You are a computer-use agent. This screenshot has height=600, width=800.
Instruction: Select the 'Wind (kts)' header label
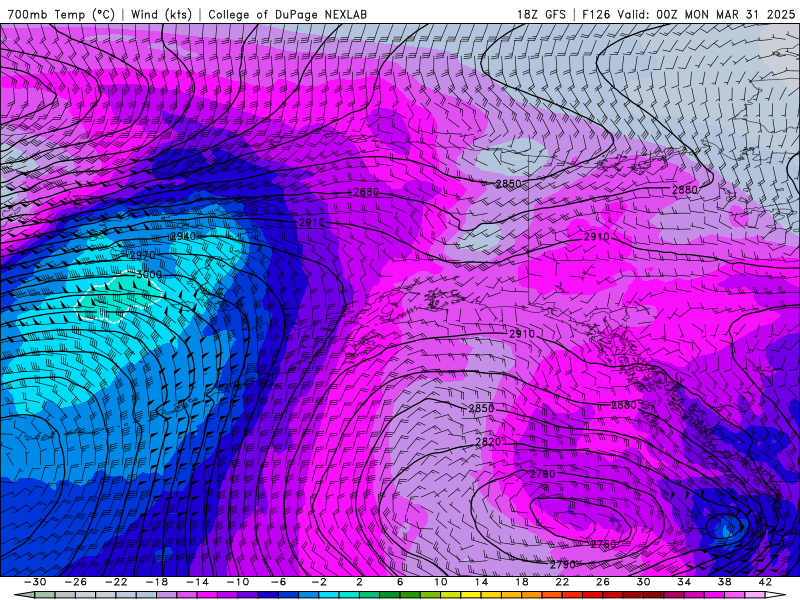(x=161, y=14)
